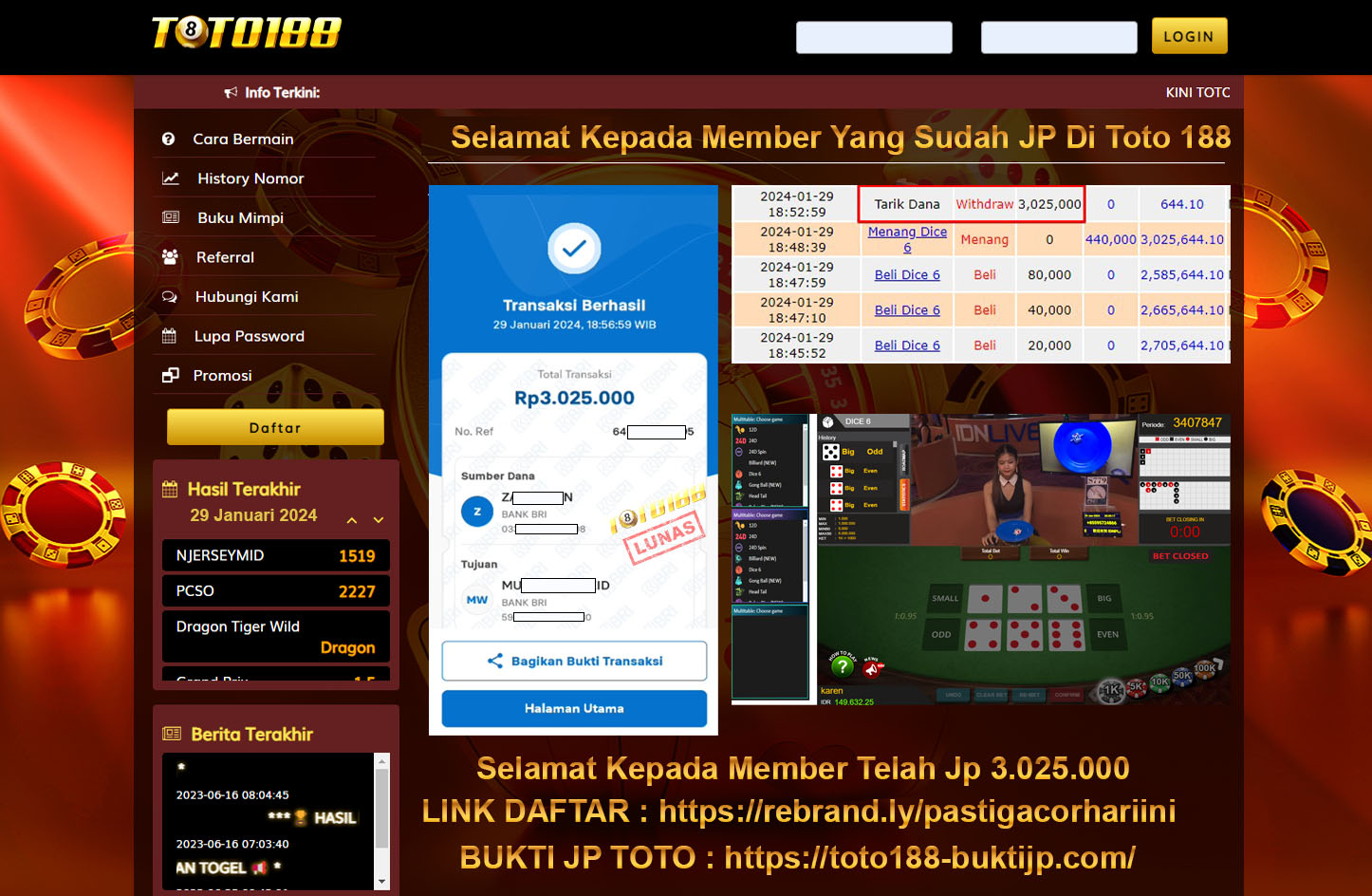
Task: Click the Info Terkini megaphone icon
Action: [x=231, y=92]
